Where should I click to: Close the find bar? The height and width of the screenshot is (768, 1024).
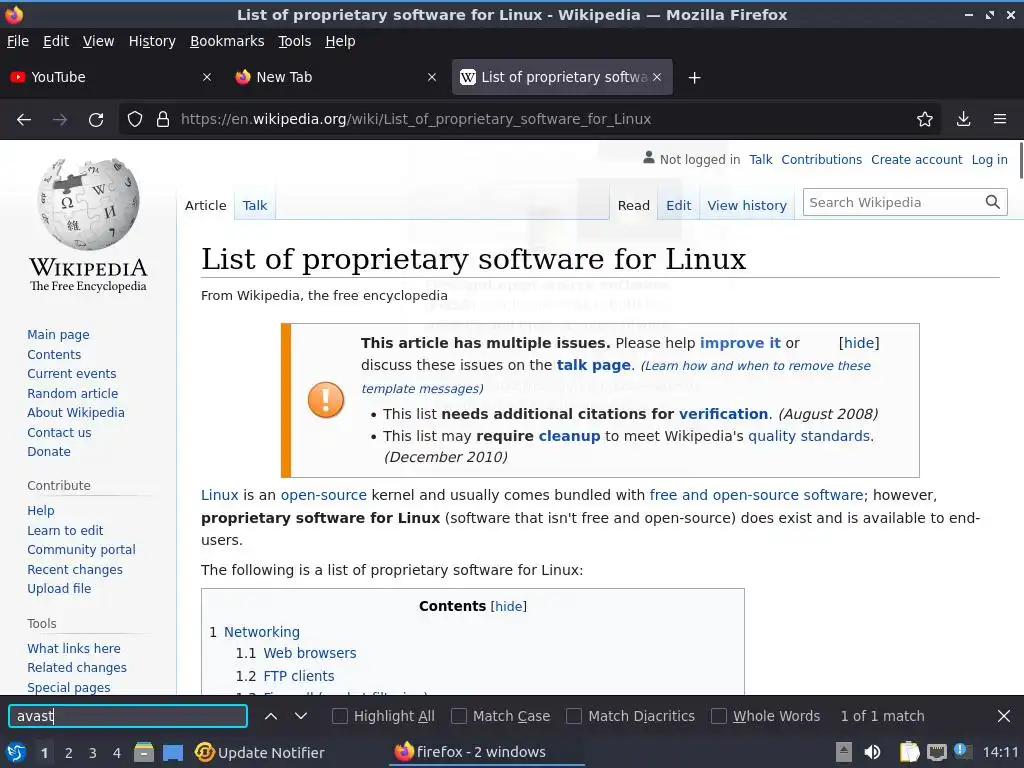pos(1004,716)
